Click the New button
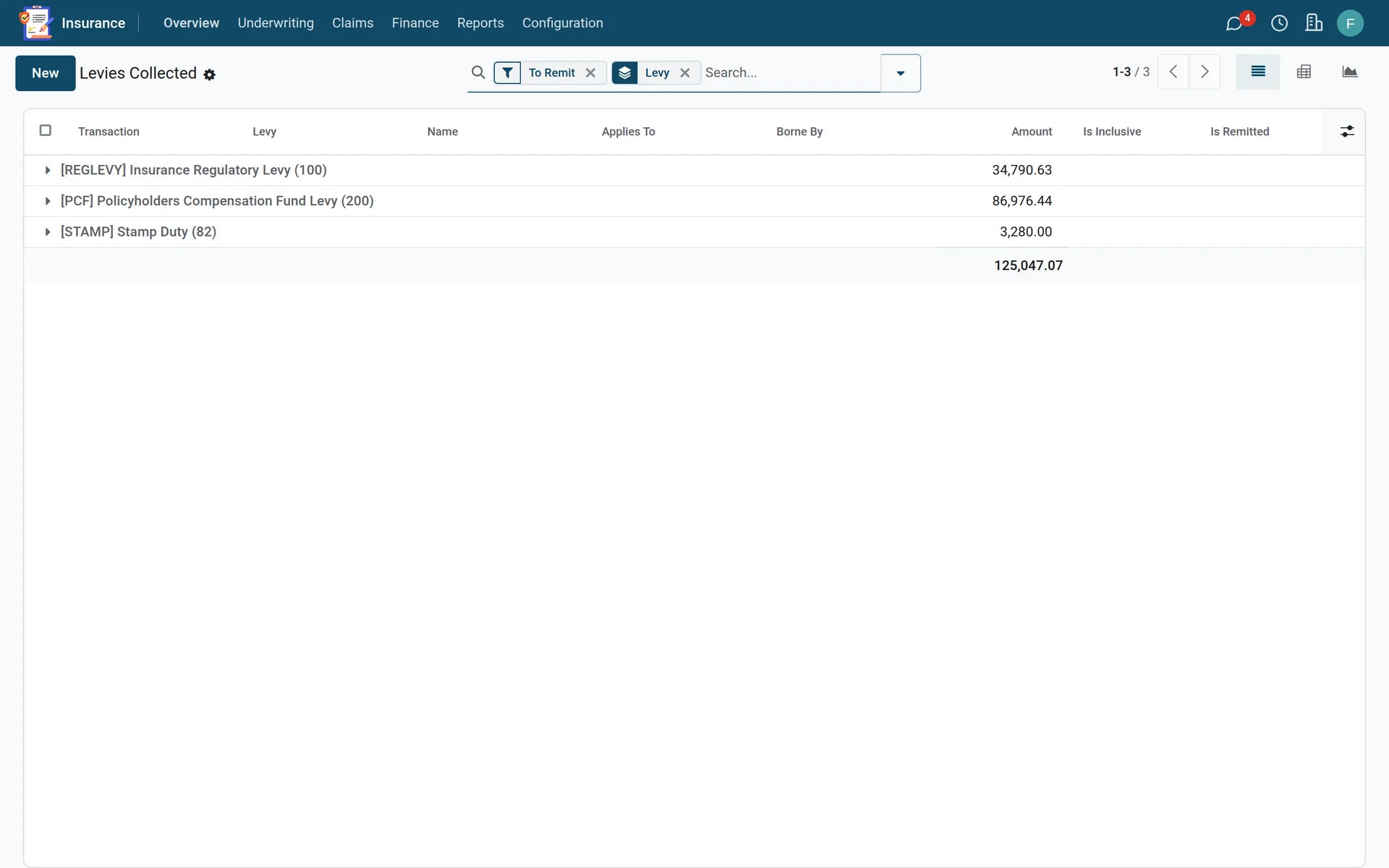 click(46, 73)
